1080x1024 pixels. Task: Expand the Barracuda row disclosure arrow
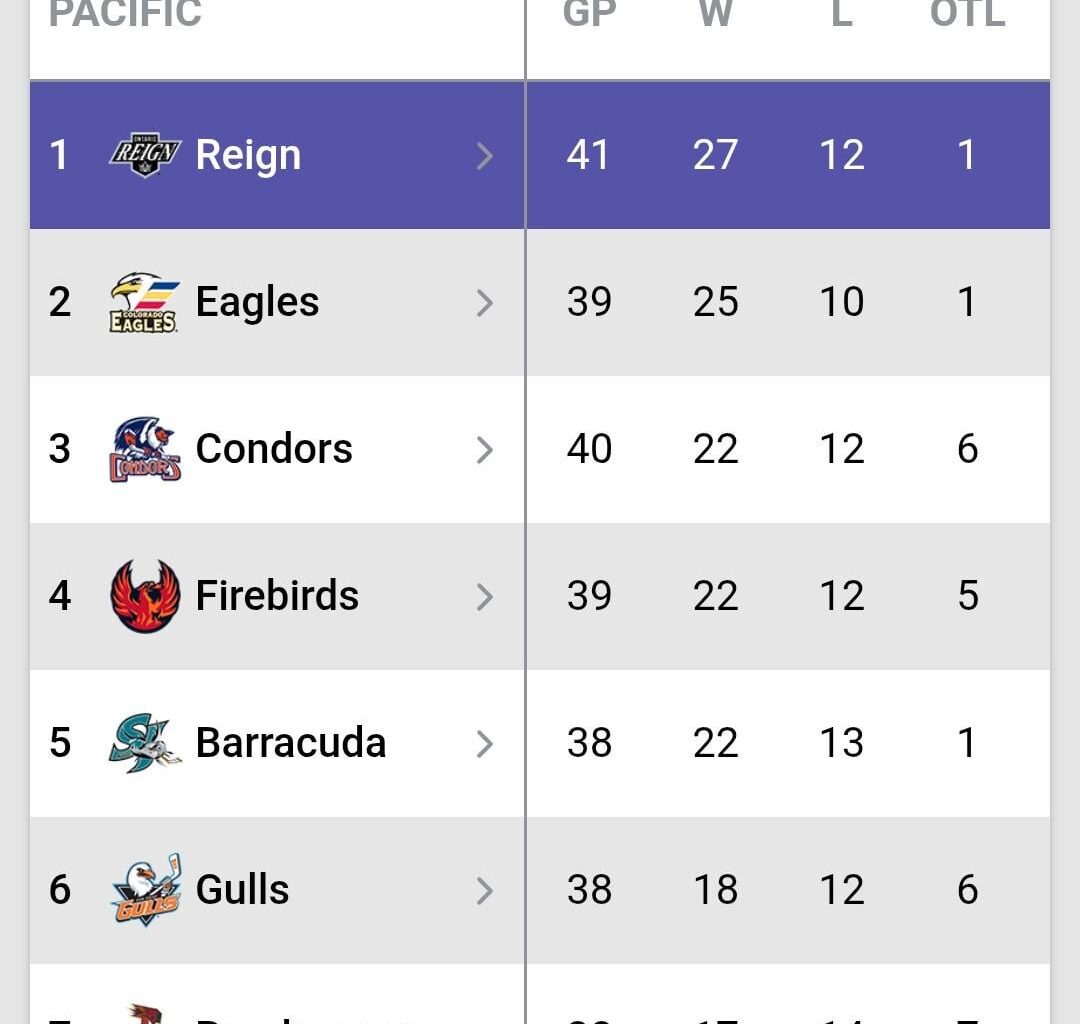tap(486, 744)
